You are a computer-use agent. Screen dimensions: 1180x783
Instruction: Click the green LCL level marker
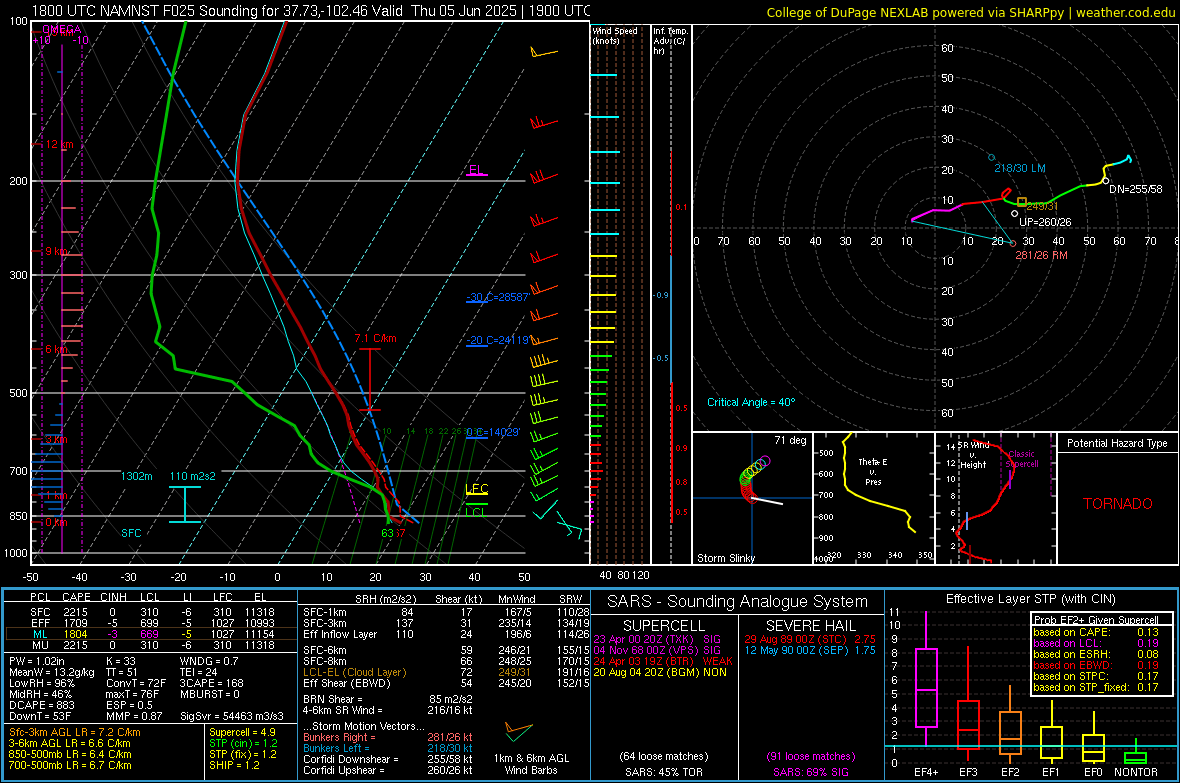coord(475,512)
